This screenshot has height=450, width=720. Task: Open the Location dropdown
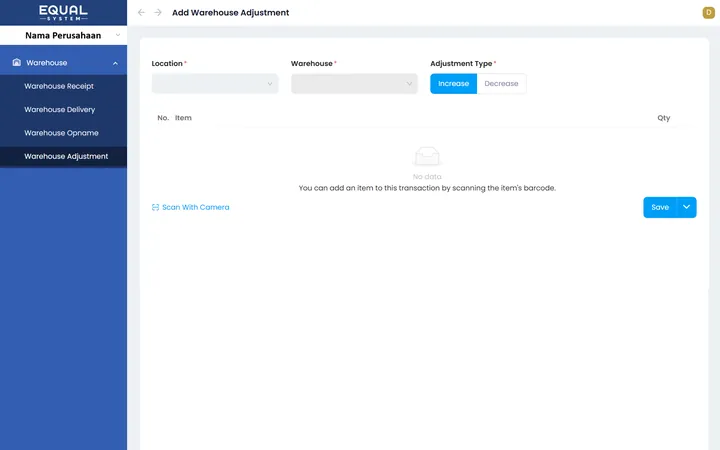(215, 84)
